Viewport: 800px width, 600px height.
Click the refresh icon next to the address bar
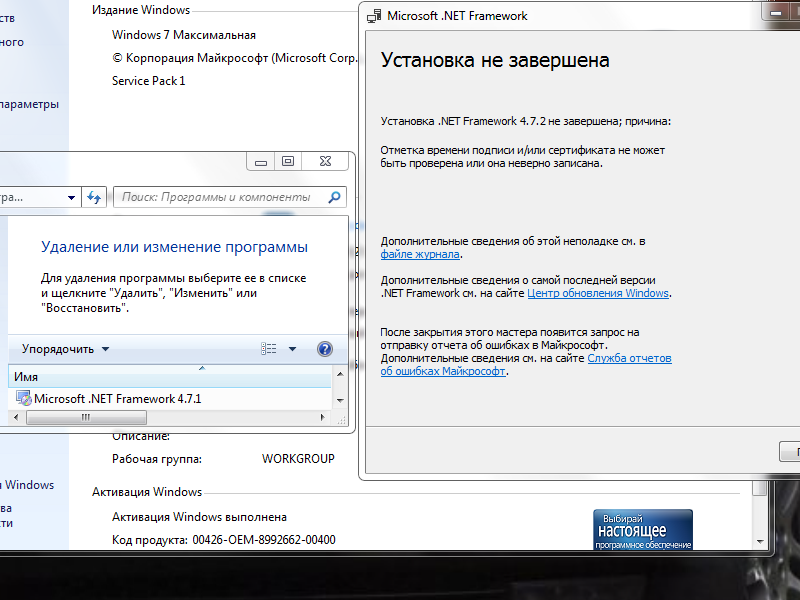tap(94, 197)
